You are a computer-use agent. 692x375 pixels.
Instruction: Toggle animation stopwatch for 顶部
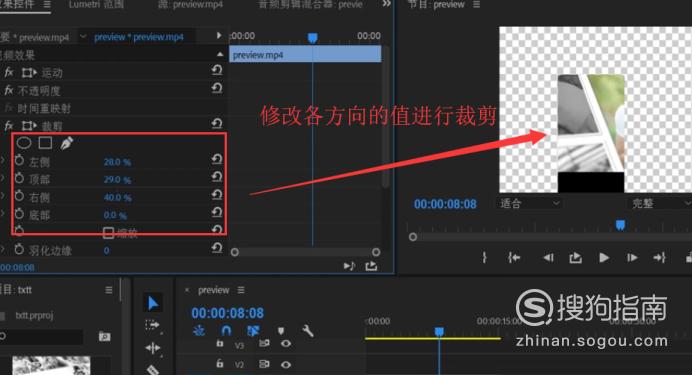[19, 178]
